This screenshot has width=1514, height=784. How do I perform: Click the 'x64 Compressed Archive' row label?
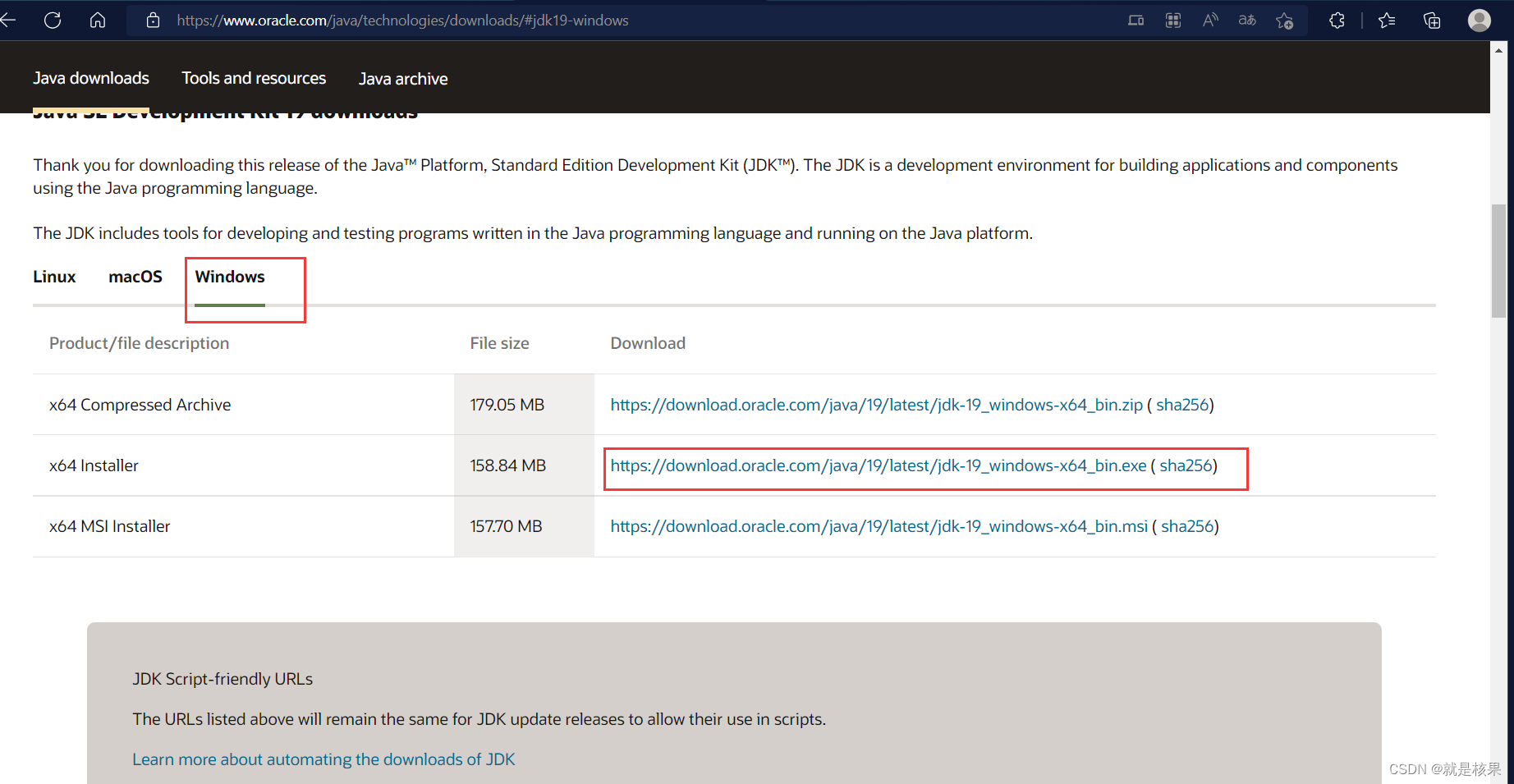tap(140, 405)
